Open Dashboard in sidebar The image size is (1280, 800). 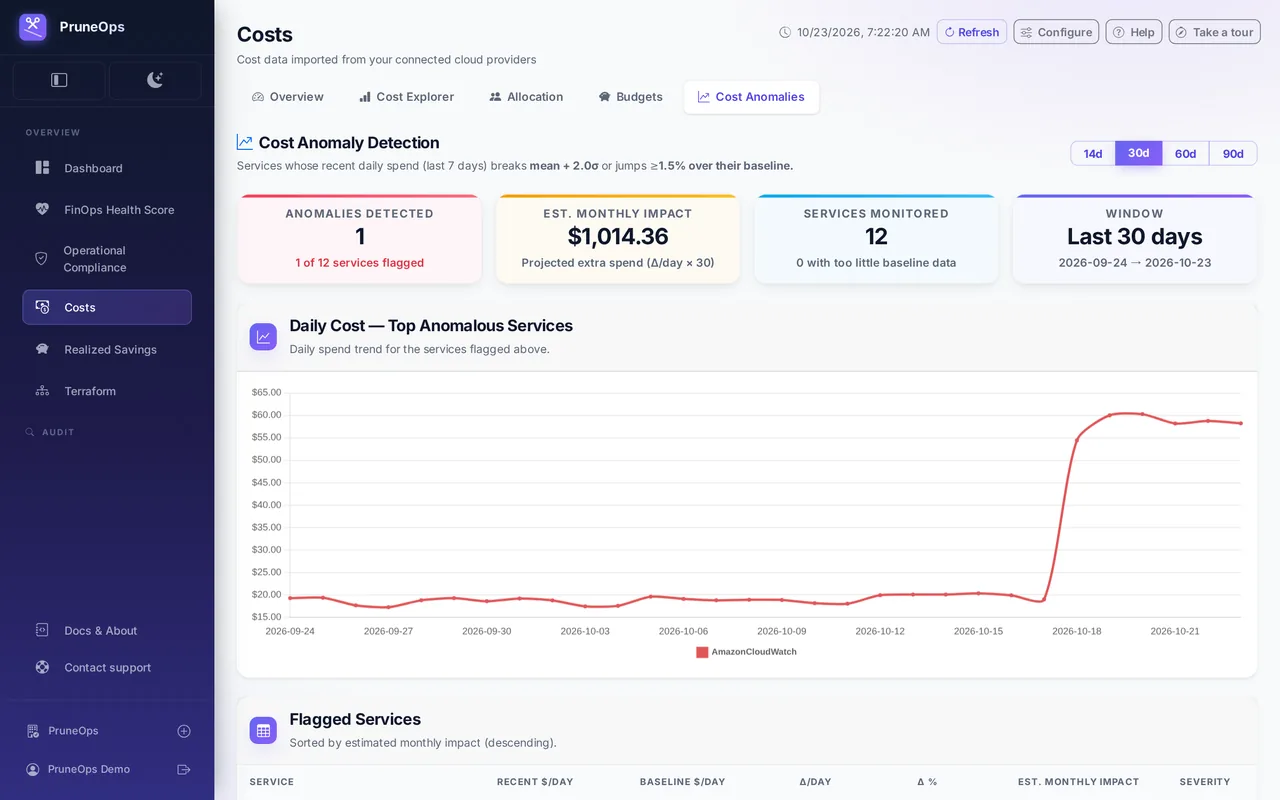point(107,168)
